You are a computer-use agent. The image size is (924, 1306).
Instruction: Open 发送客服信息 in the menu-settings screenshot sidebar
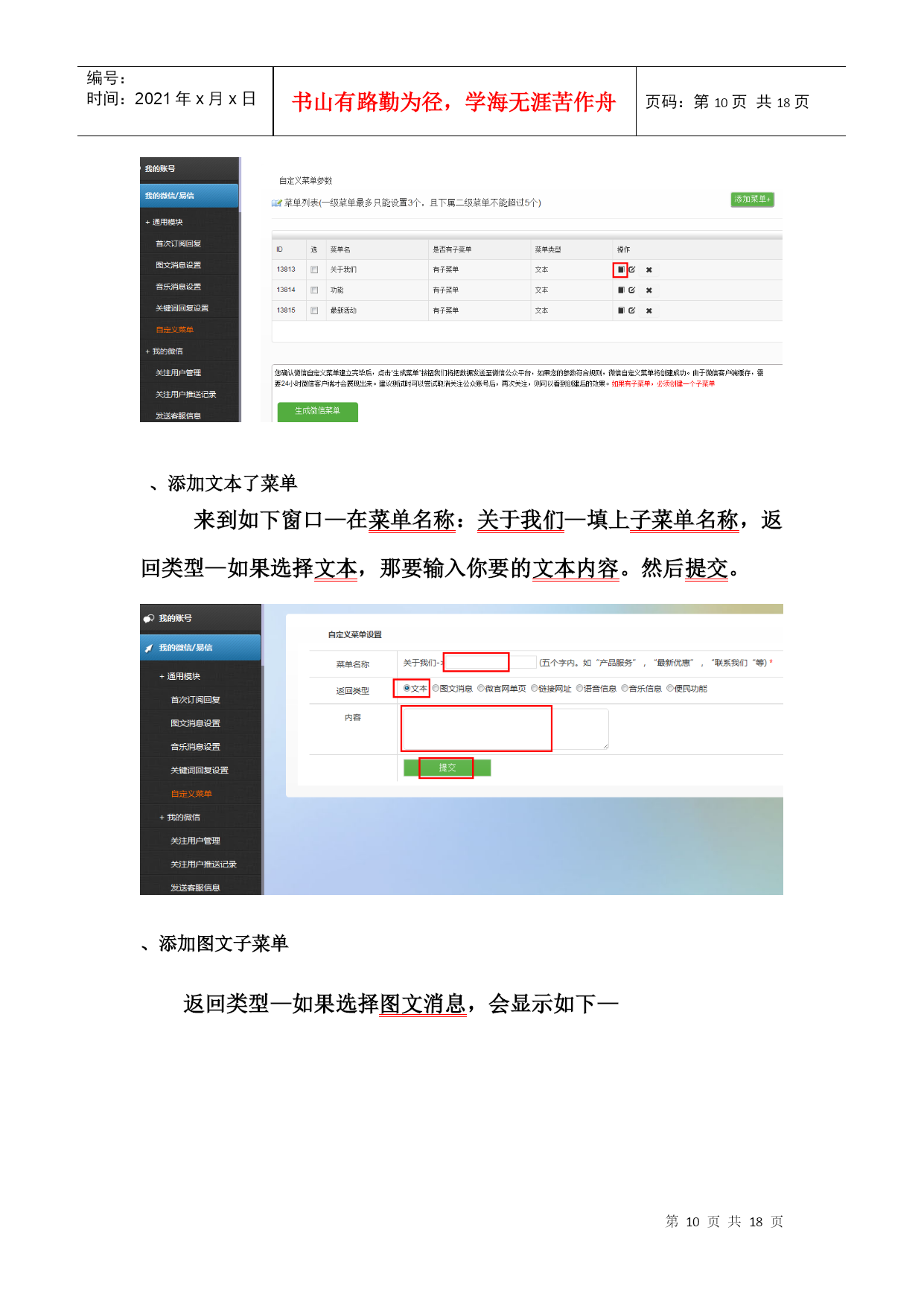click(195, 888)
